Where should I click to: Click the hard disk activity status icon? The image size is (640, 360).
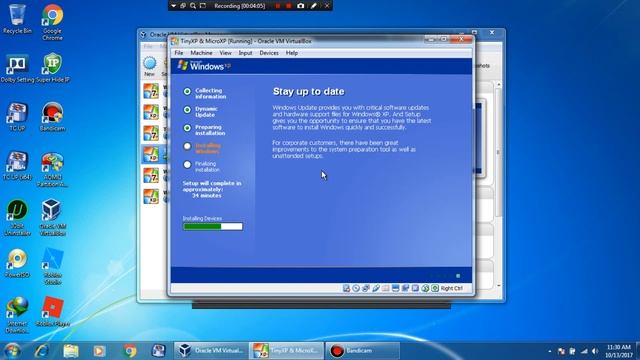pyautogui.click(x=346, y=288)
